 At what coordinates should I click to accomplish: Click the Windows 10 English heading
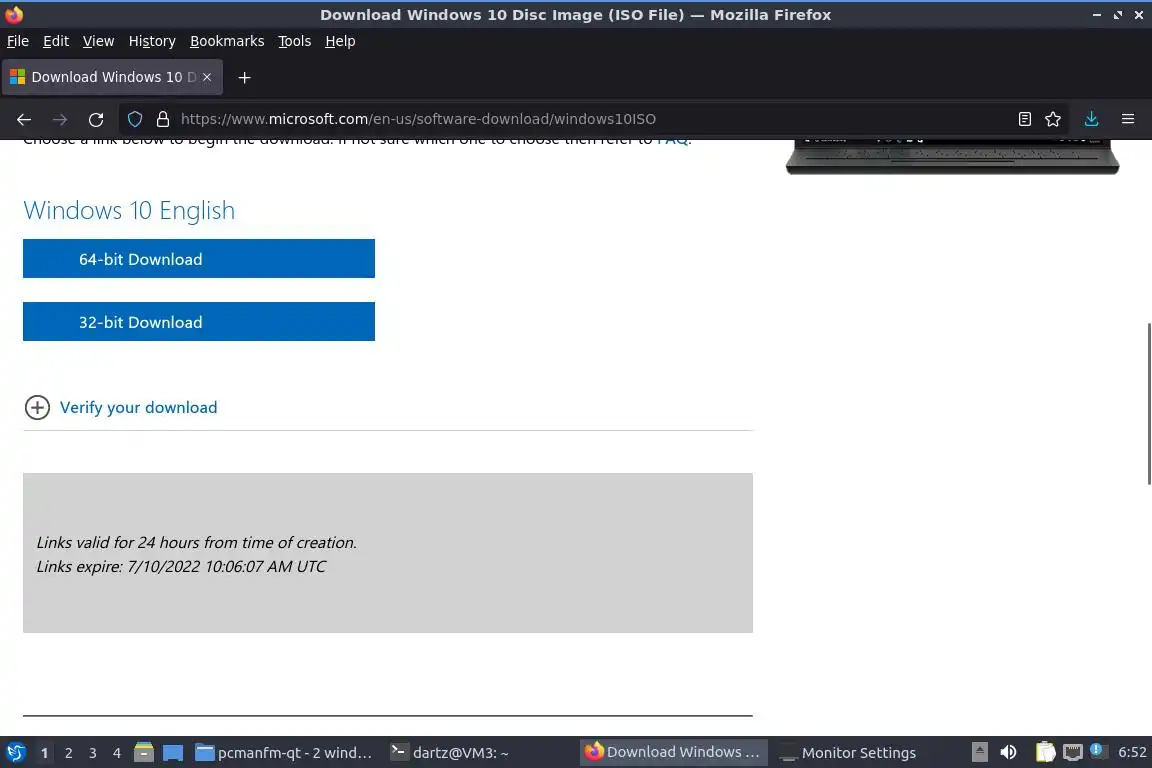129,210
